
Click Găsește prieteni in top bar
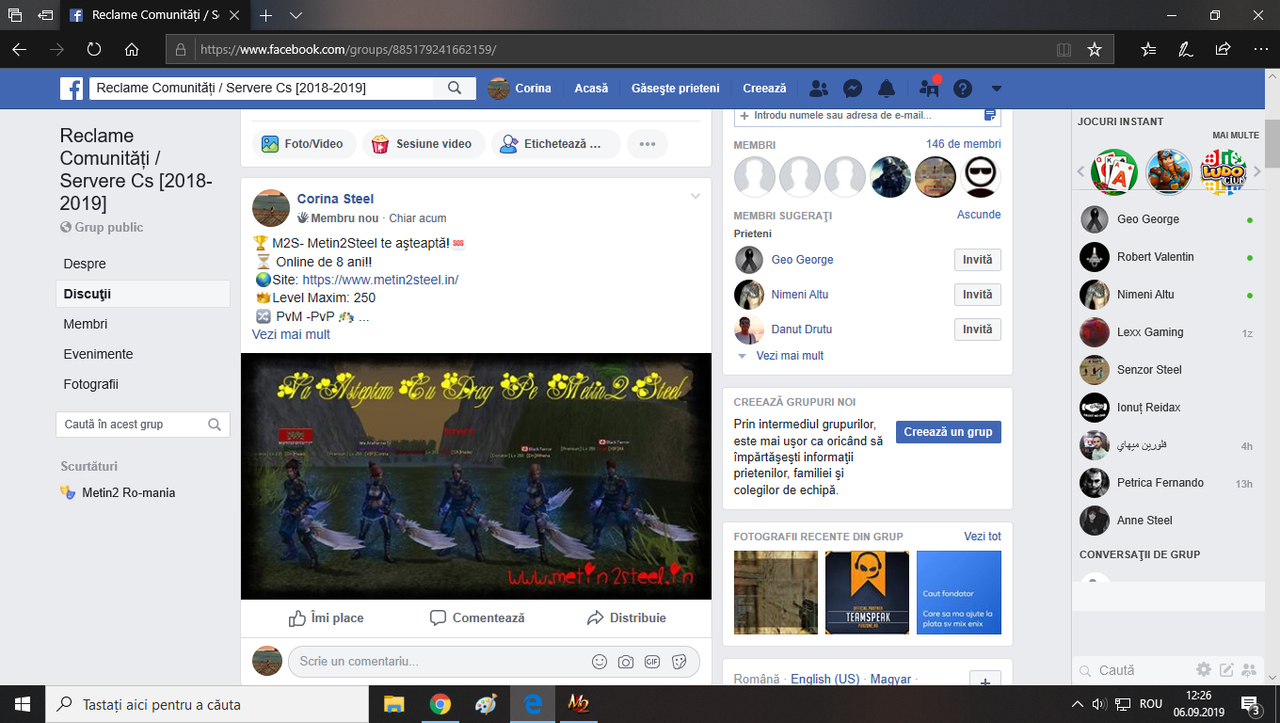point(675,88)
